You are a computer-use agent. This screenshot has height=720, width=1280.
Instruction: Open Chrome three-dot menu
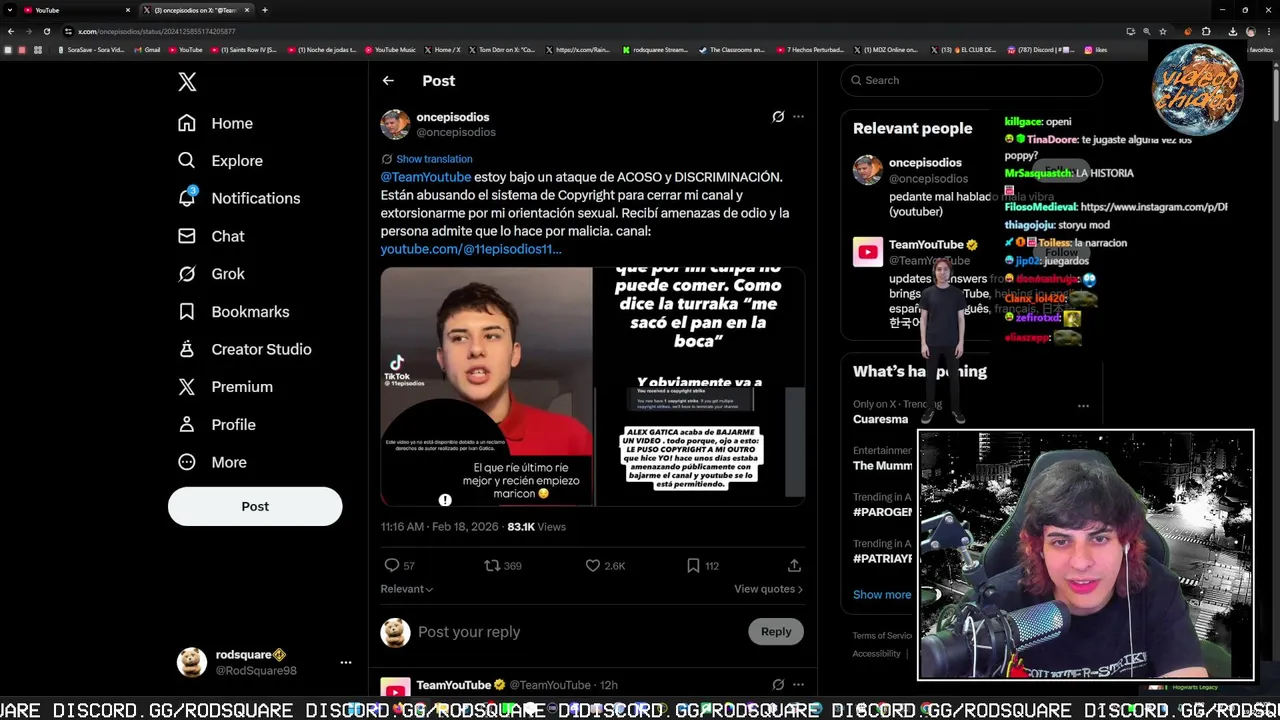(1270, 31)
